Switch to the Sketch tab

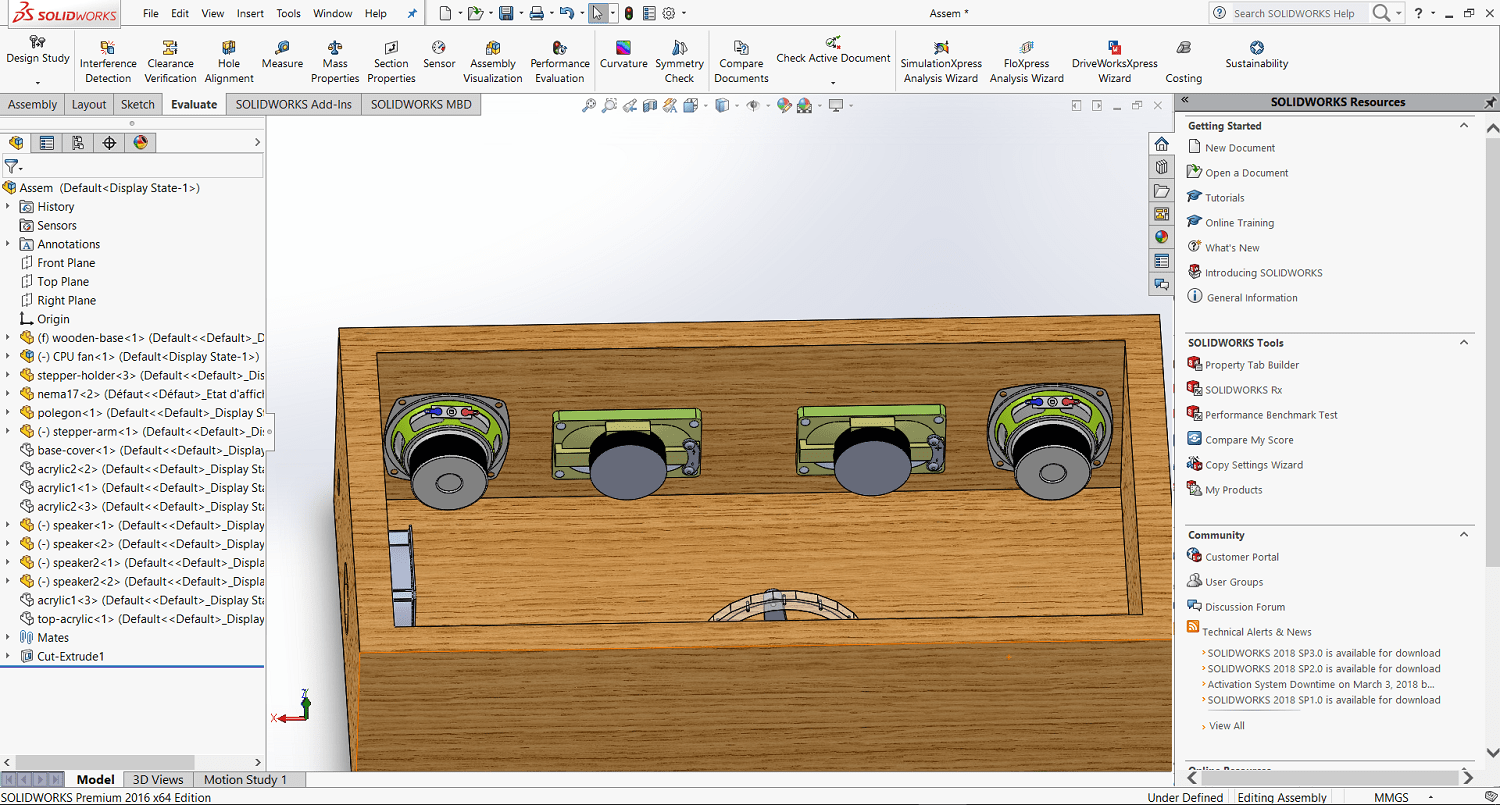point(138,104)
